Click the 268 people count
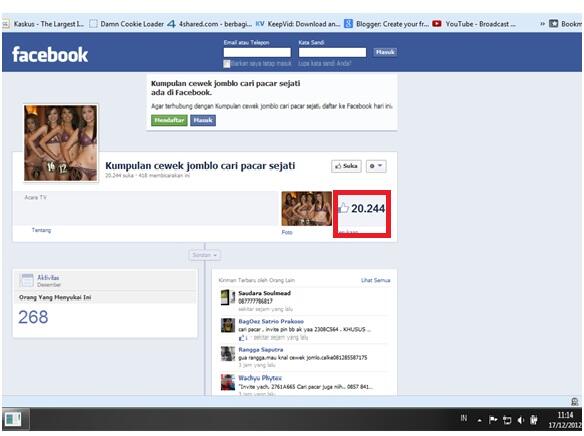The width and height of the screenshot is (584, 436). (x=33, y=317)
